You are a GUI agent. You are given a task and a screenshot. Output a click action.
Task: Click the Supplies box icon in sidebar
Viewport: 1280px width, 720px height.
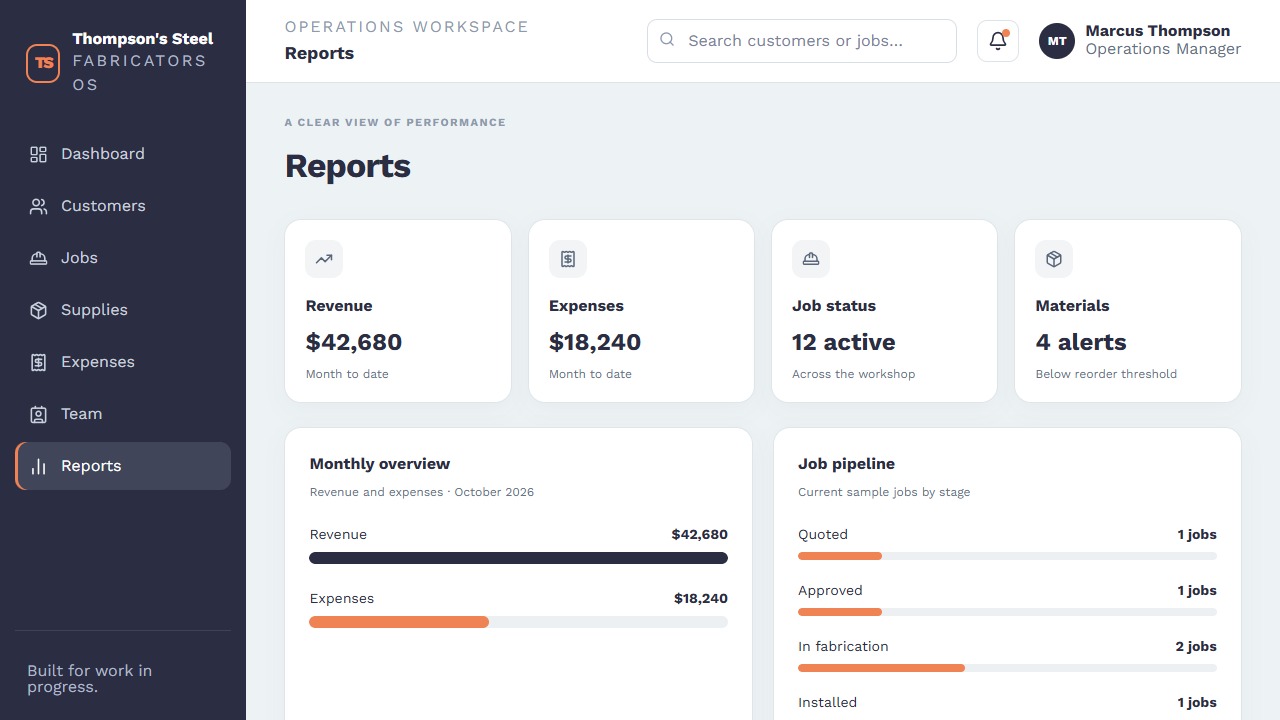click(x=38, y=310)
